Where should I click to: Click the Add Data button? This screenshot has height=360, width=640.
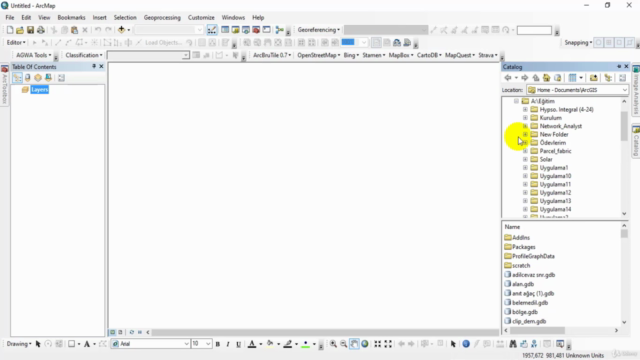click(x=121, y=30)
